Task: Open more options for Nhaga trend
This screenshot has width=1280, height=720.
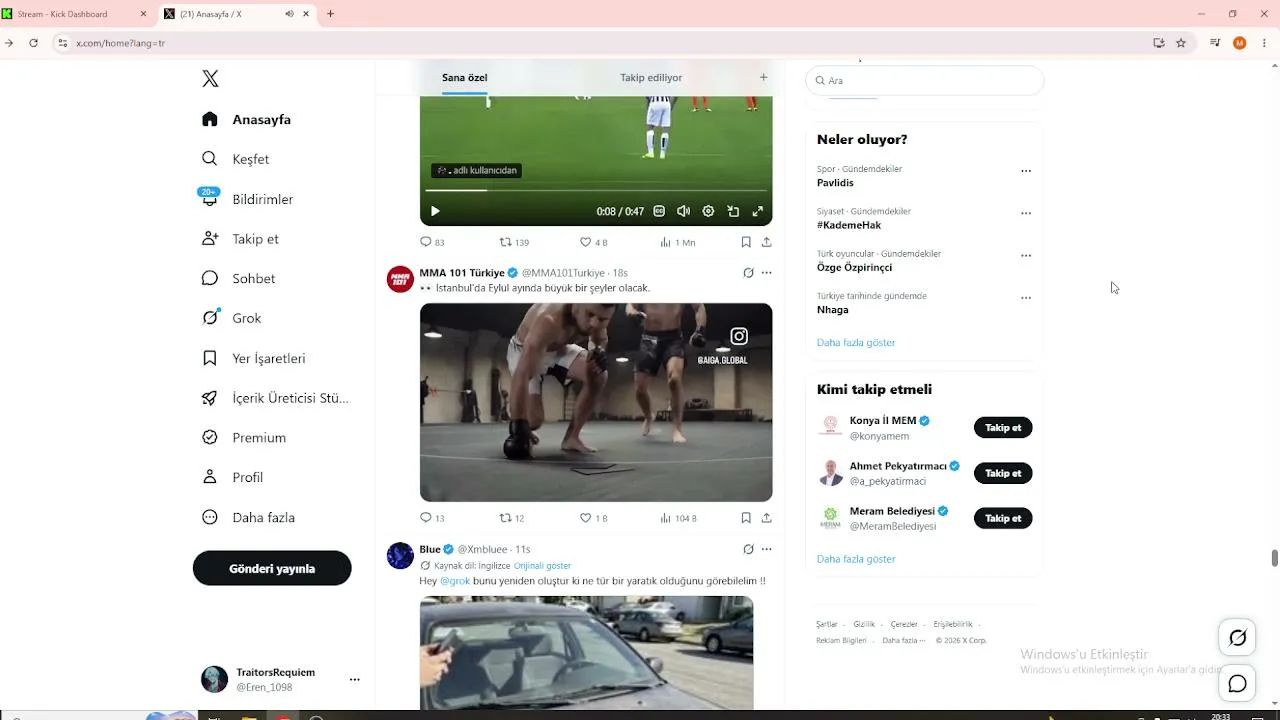Action: click(1026, 298)
